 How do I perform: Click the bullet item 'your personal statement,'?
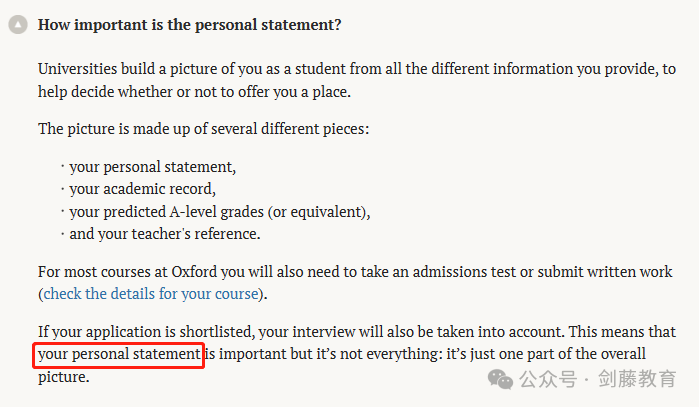tap(152, 167)
